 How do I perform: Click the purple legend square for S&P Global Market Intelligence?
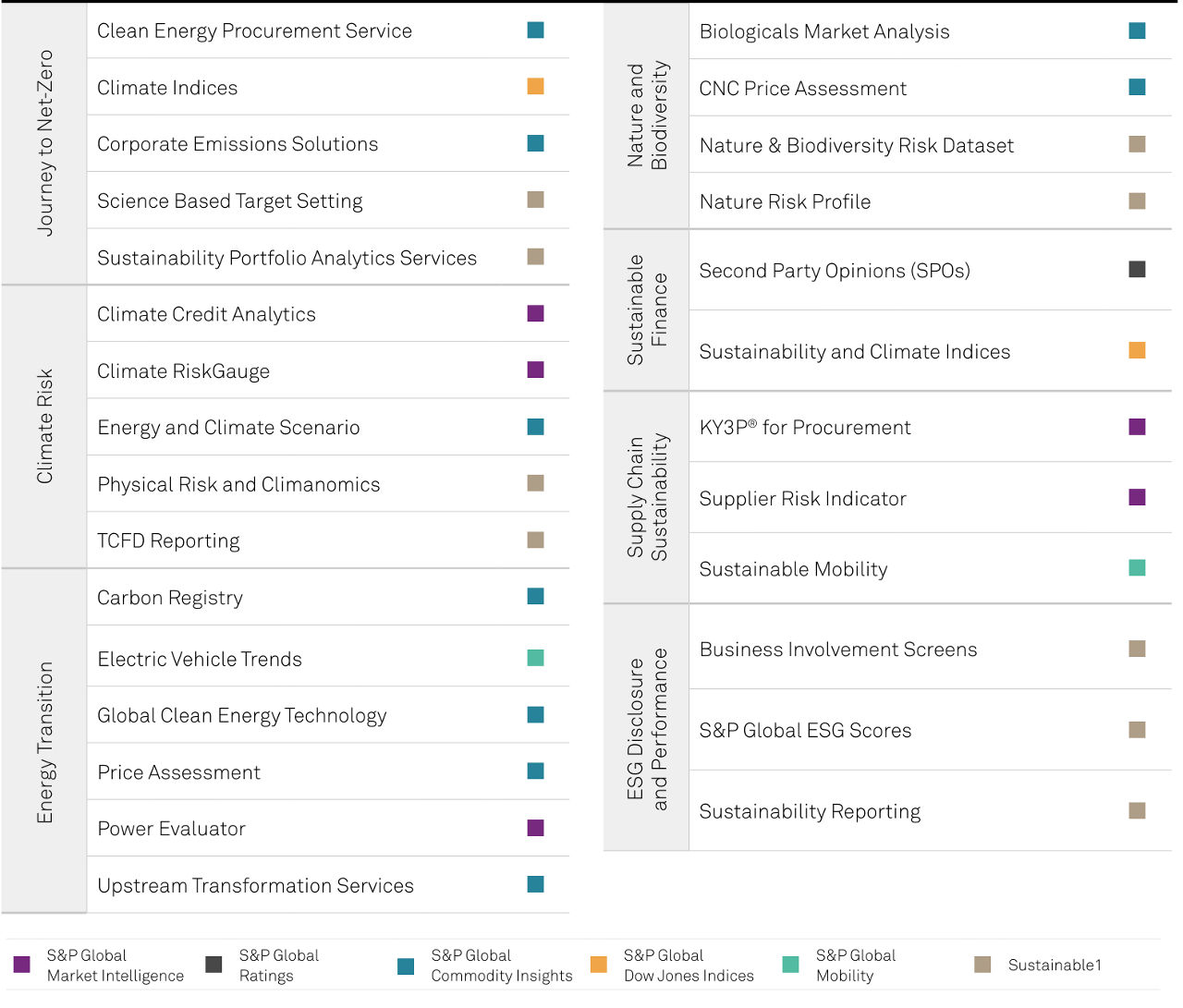click(22, 965)
